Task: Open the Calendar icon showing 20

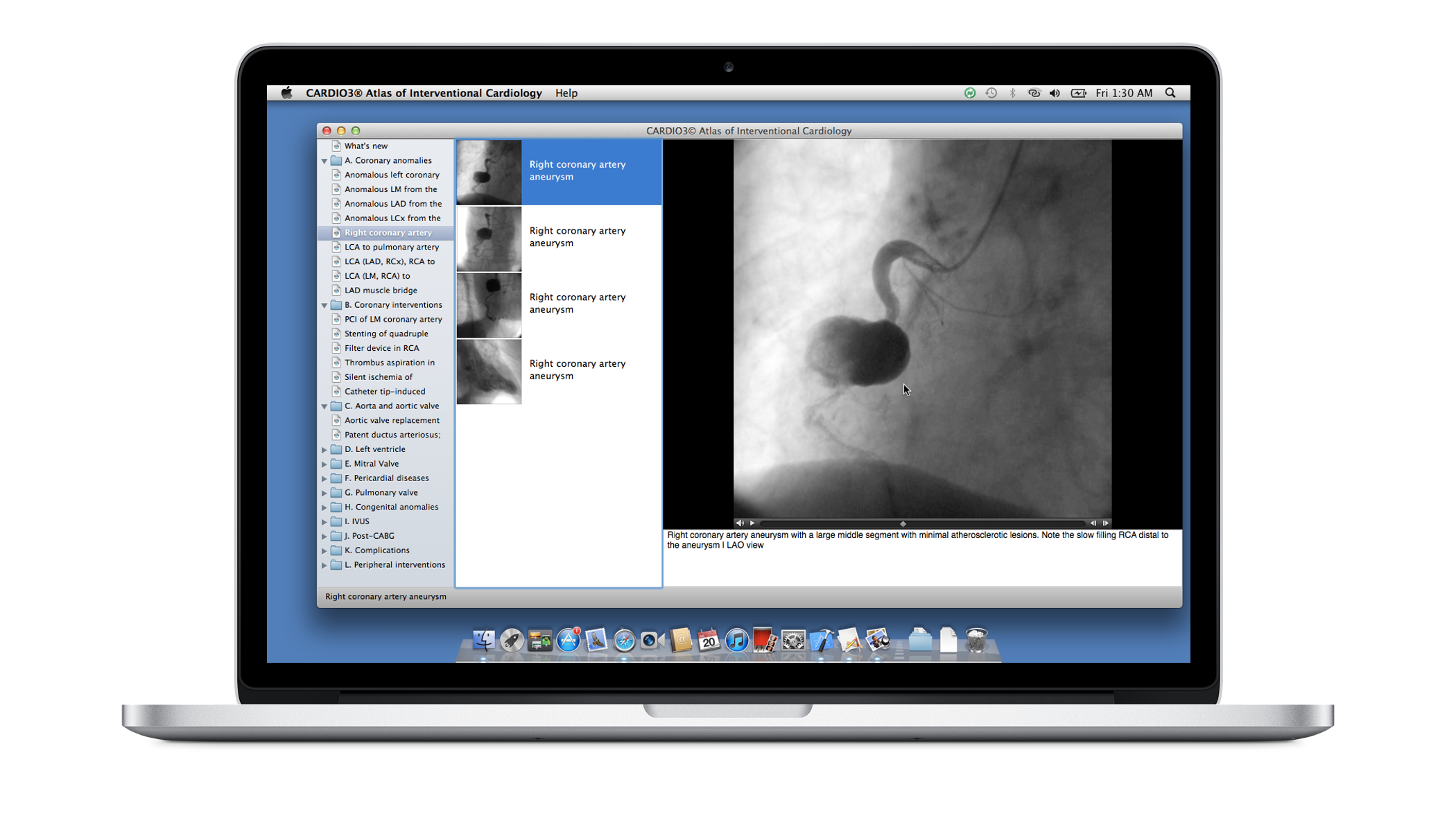Action: coord(708,640)
